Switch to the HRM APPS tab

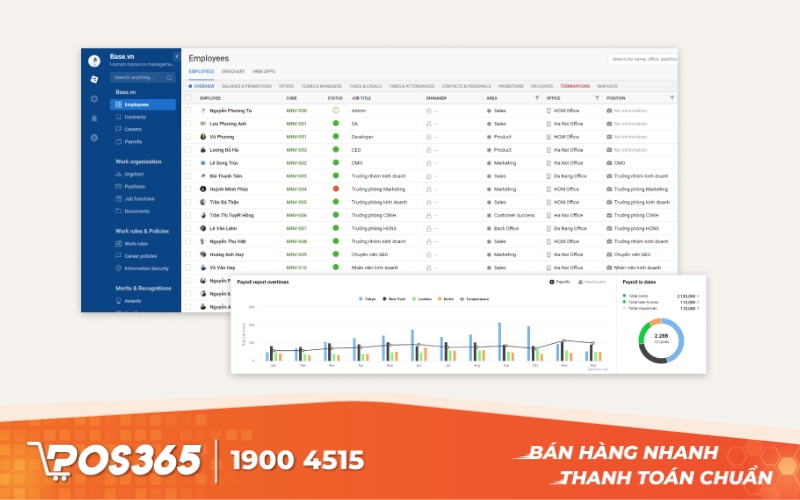[x=264, y=71]
